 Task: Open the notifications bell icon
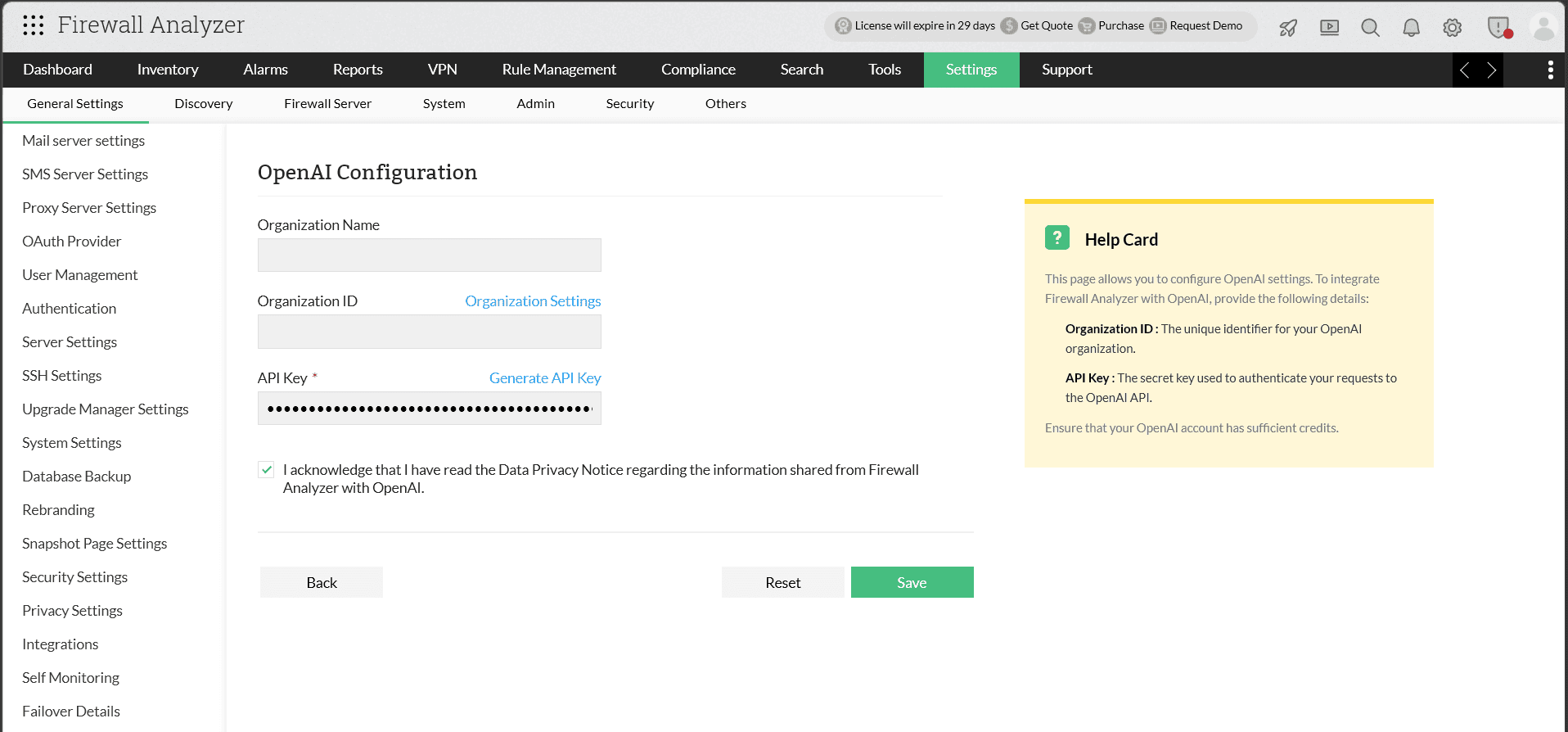tap(1412, 28)
